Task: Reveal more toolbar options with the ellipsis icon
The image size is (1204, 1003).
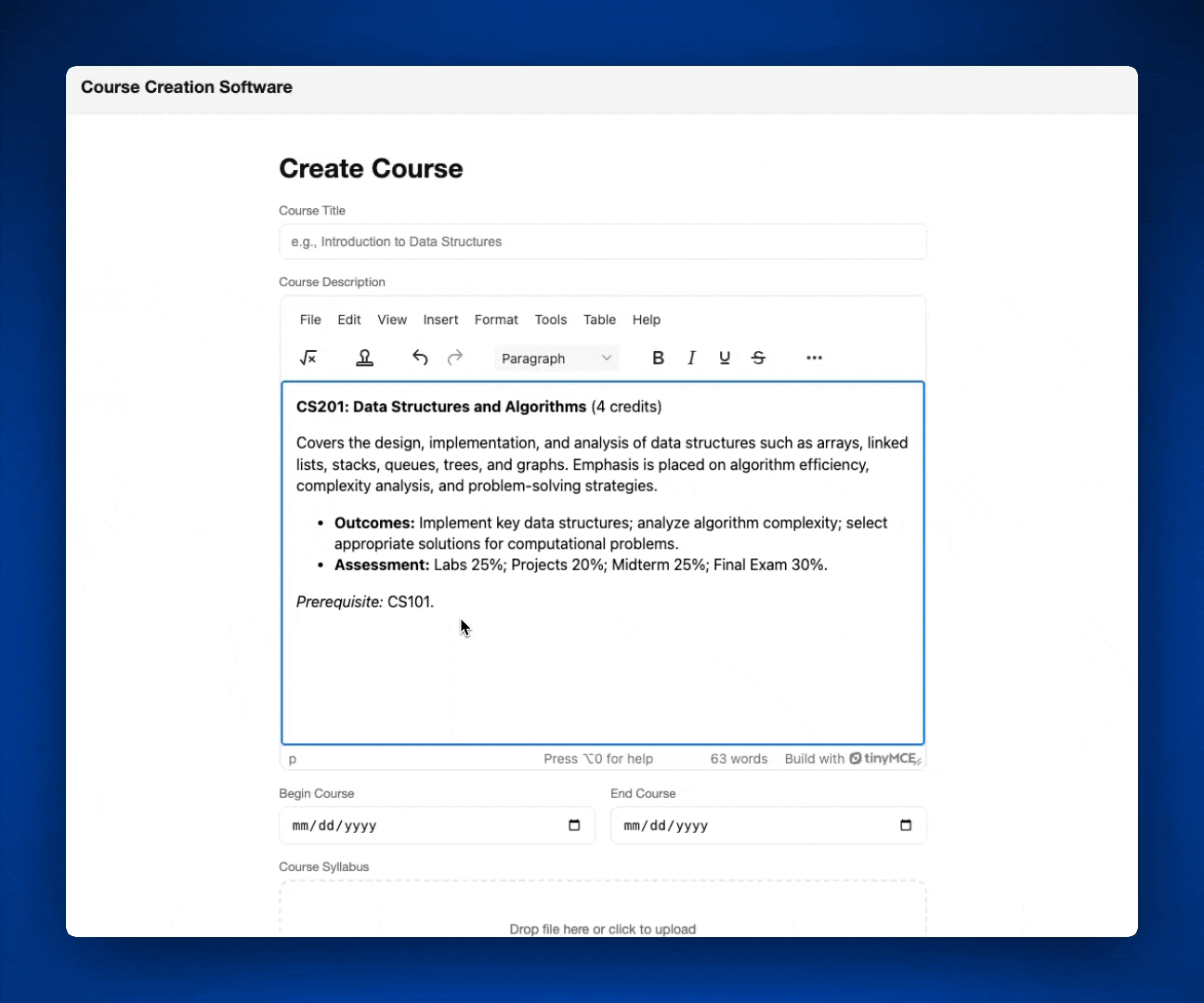Action: (814, 358)
